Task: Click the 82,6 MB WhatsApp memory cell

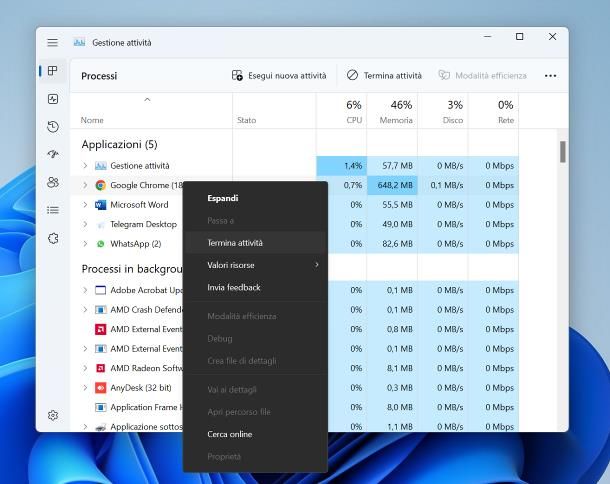Action: 392,244
